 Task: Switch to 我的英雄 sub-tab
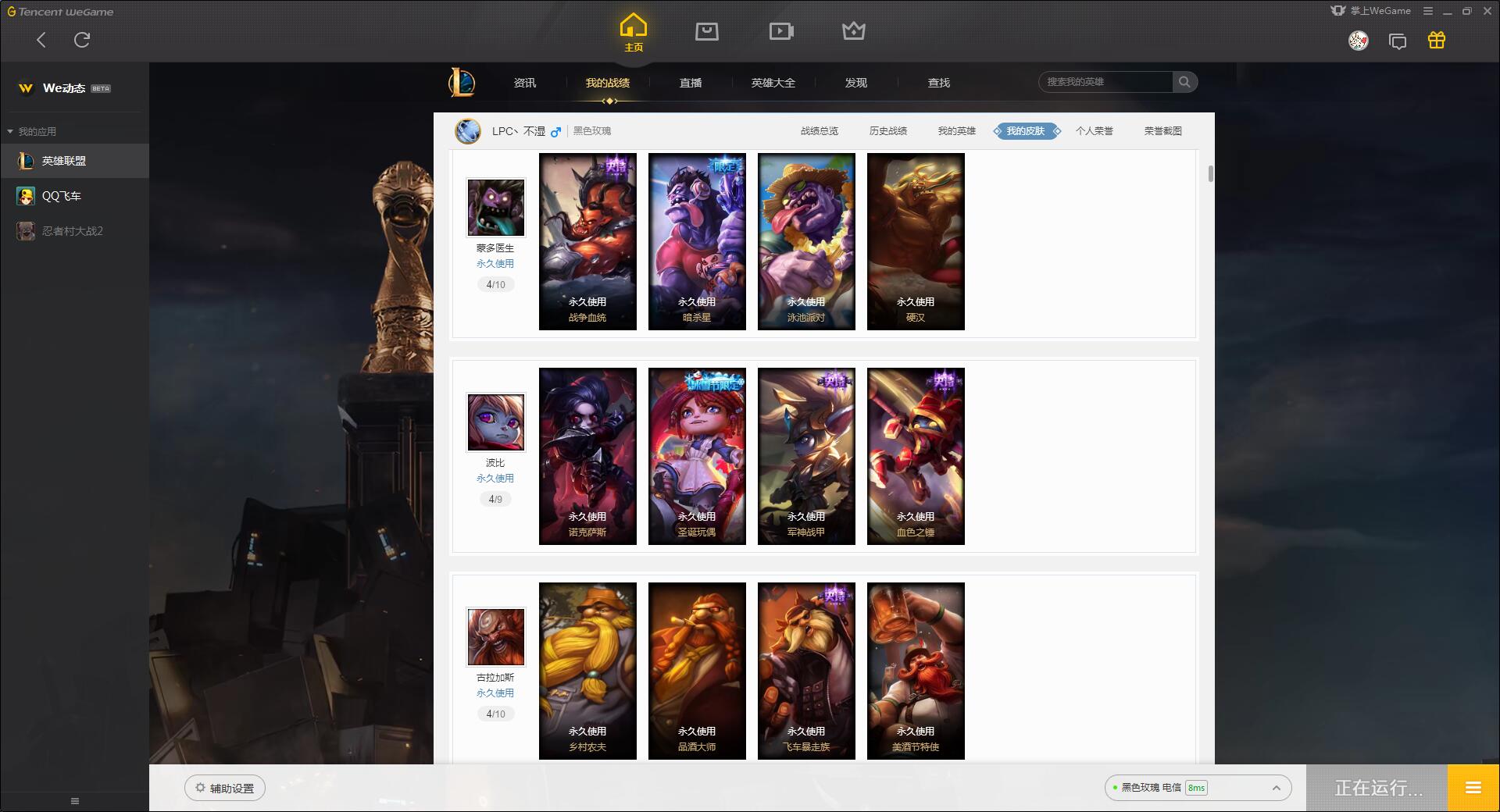957,131
